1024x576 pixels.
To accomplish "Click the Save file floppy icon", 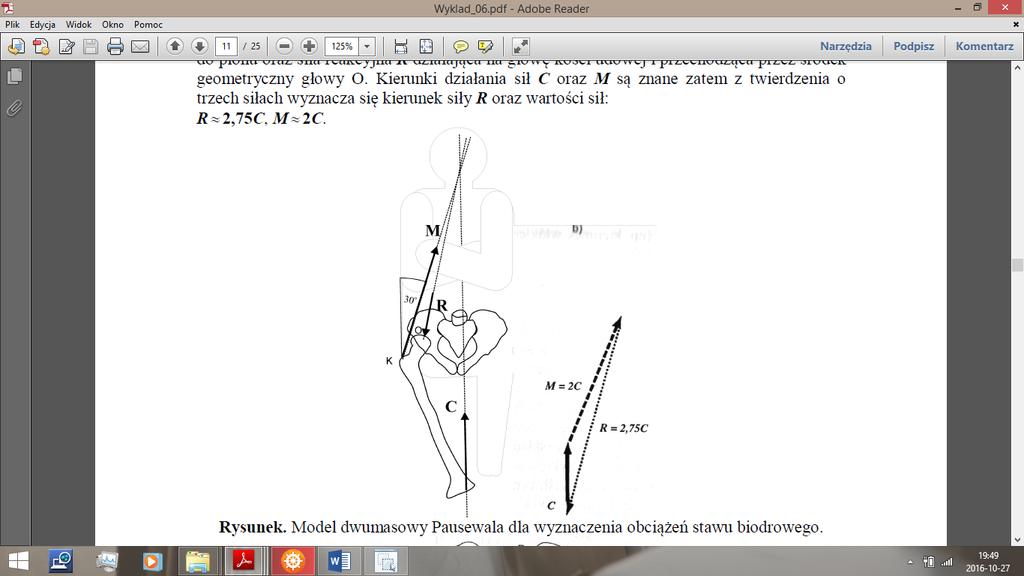I will [91, 46].
